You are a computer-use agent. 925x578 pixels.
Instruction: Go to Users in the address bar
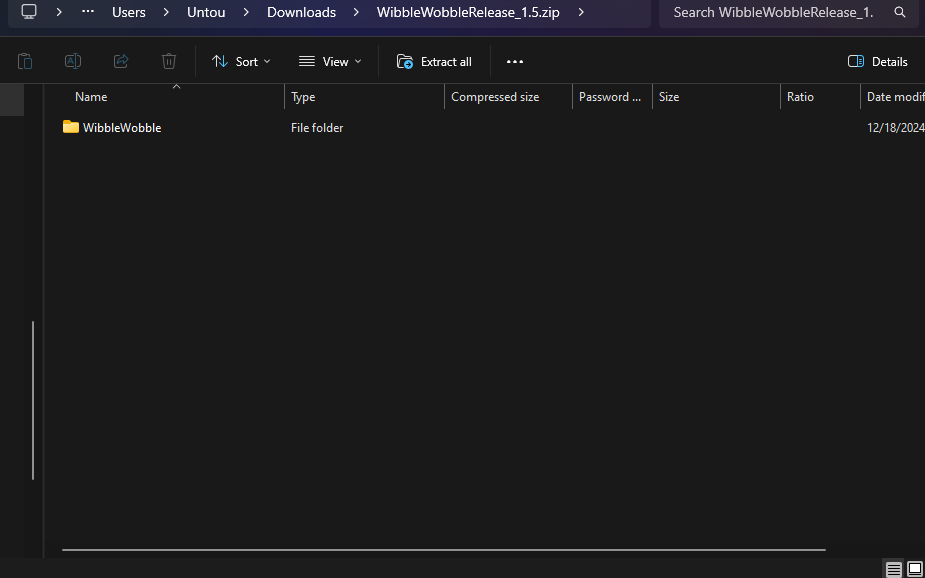[x=129, y=13]
